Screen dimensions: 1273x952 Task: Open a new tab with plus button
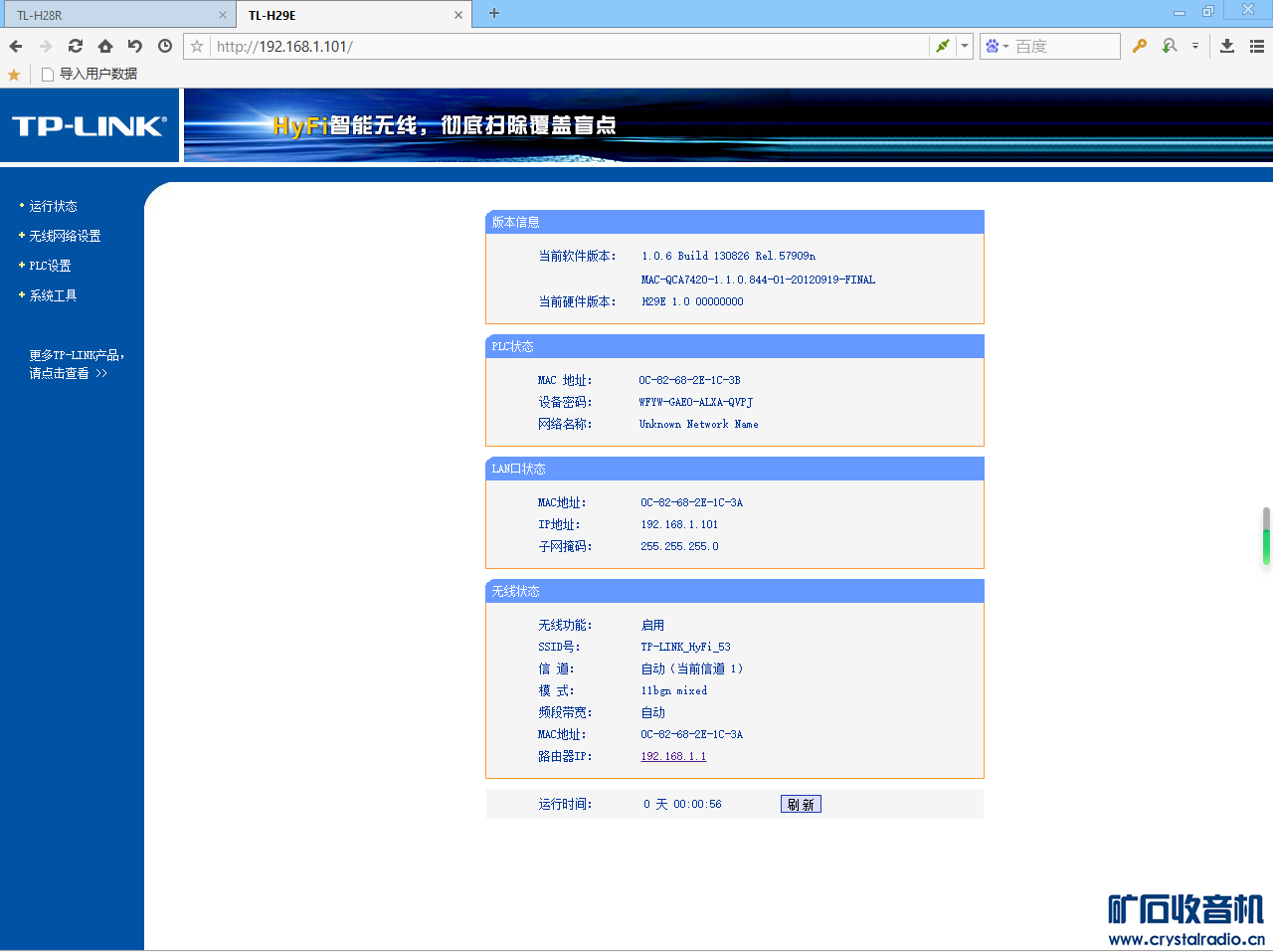pyautogui.click(x=494, y=13)
